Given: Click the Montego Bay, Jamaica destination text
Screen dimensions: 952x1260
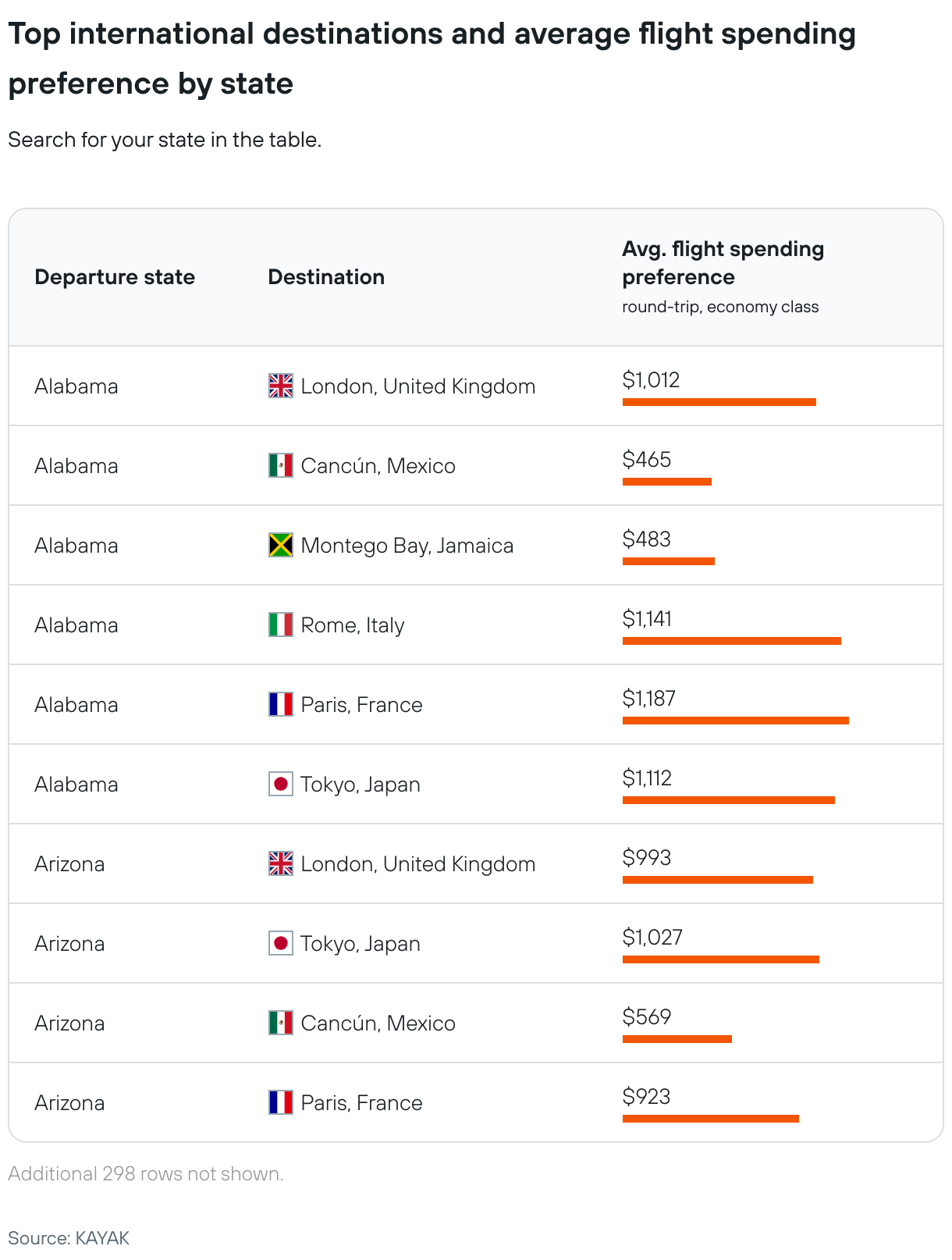Looking at the screenshot, I should pyautogui.click(x=407, y=546).
